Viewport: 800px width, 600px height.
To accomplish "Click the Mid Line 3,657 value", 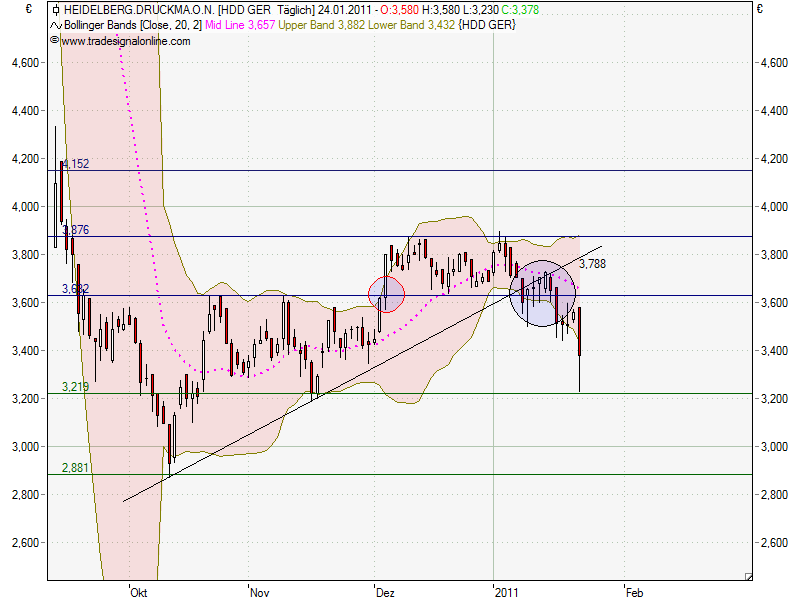I will pos(240,25).
